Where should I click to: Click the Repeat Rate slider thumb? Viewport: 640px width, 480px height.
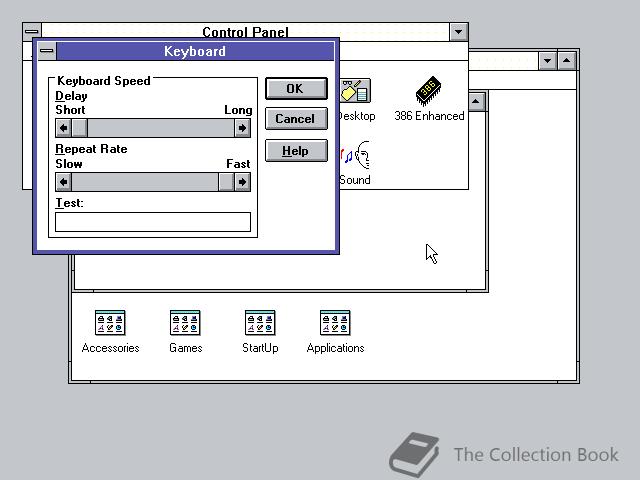click(x=226, y=182)
